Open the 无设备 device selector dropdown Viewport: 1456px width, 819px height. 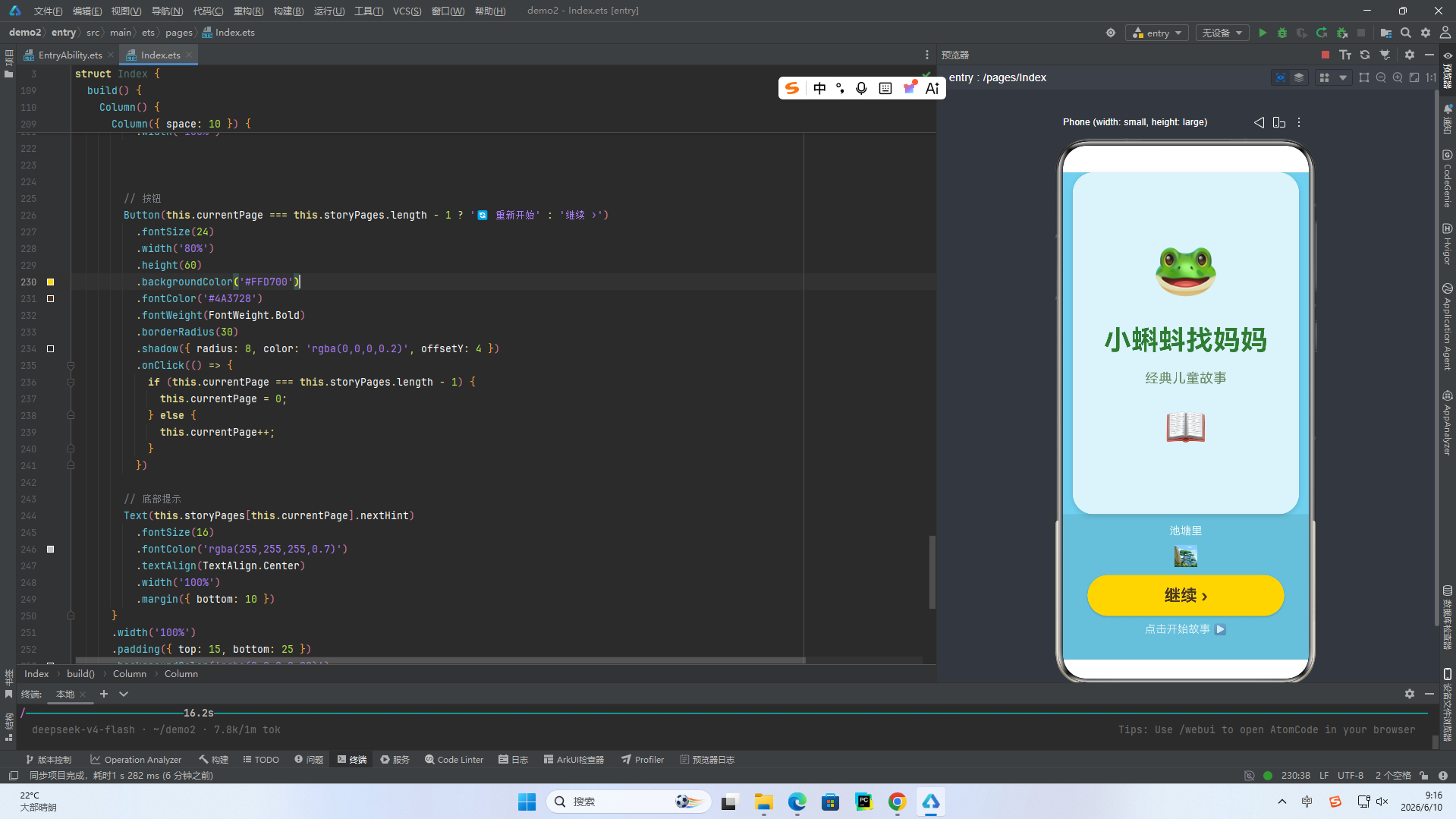1222,33
